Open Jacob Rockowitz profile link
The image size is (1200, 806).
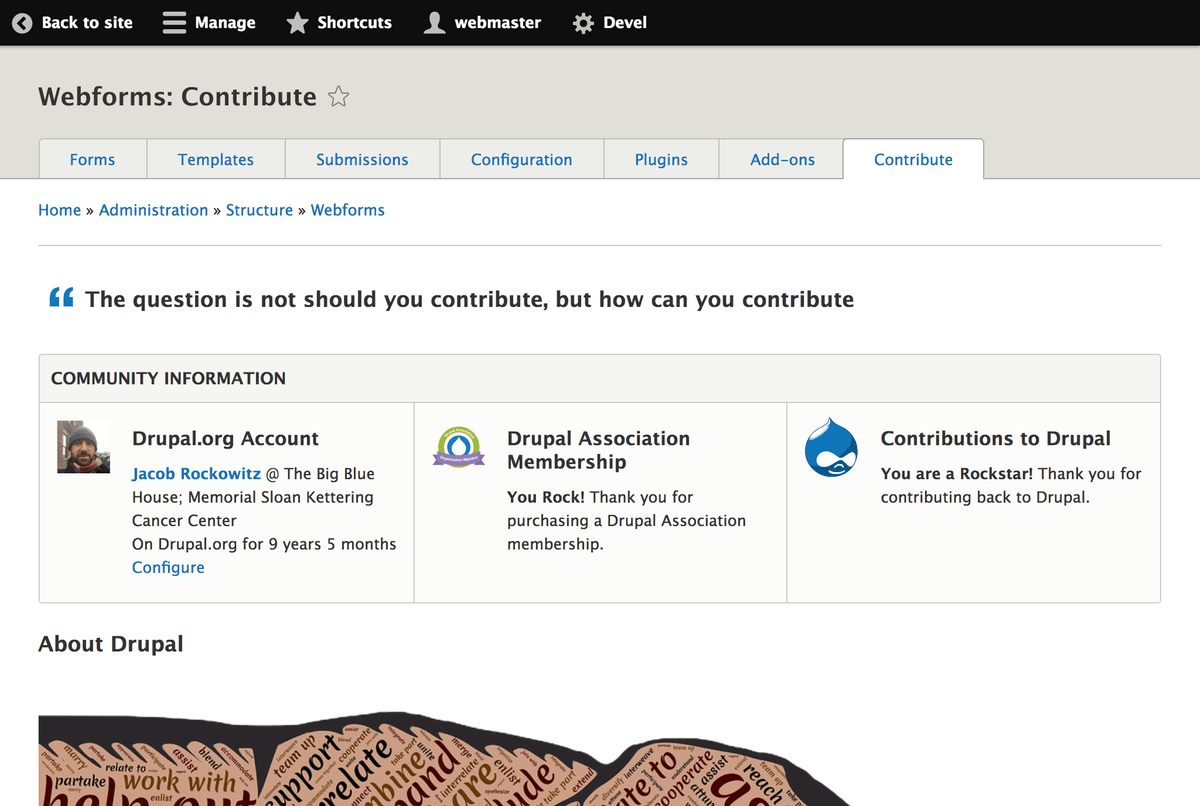[x=197, y=474]
